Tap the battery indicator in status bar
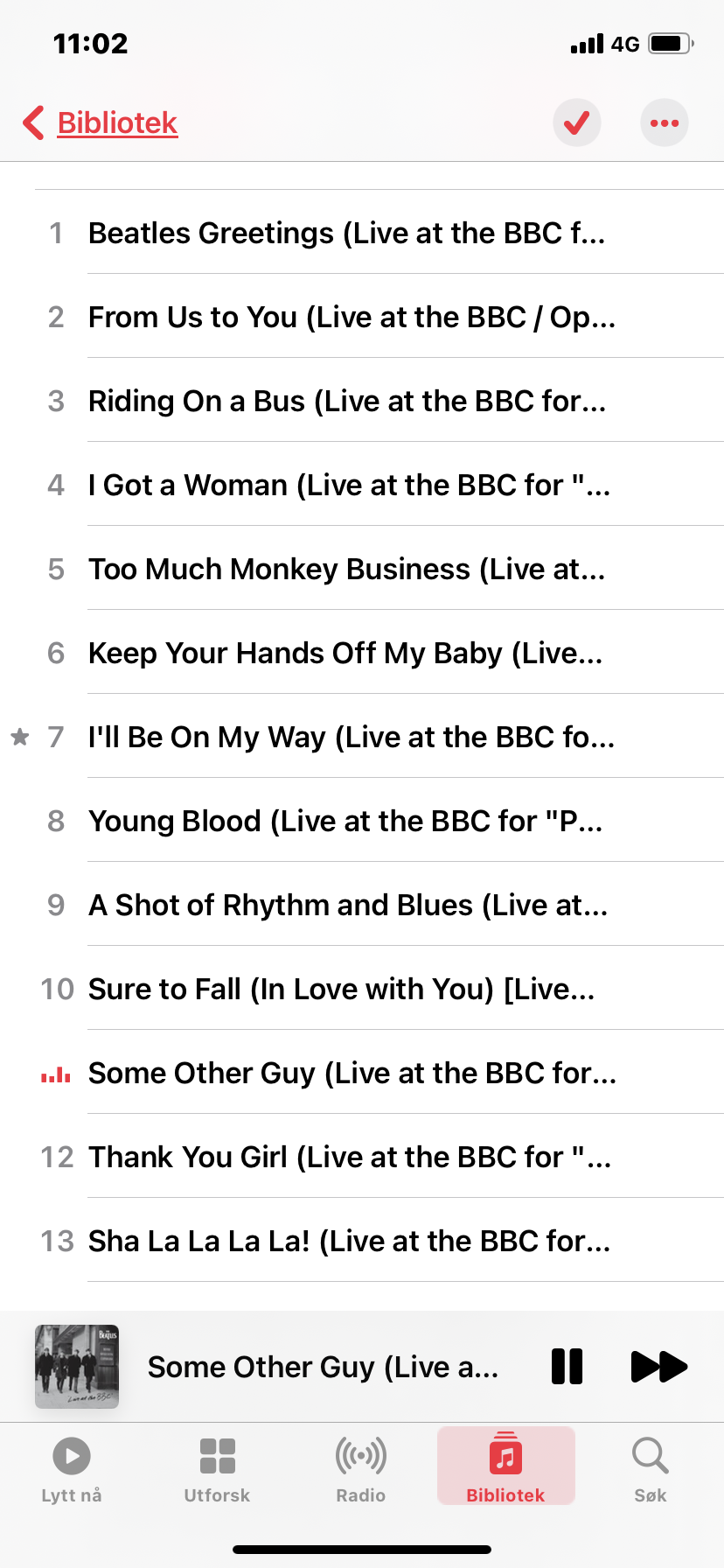Screen dimensions: 724x1568 (x=671, y=43)
